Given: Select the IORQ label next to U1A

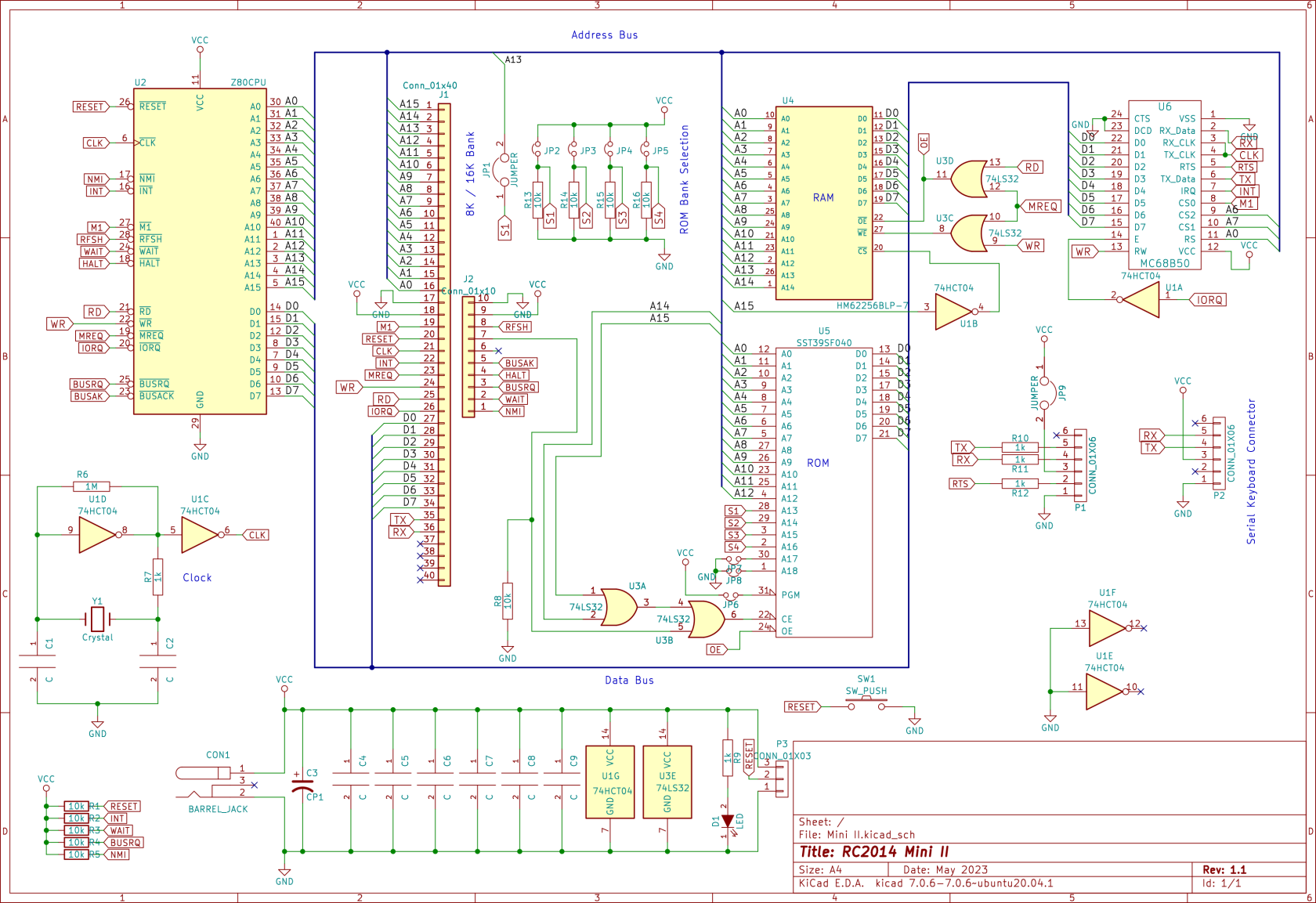Looking at the screenshot, I should [x=1209, y=300].
